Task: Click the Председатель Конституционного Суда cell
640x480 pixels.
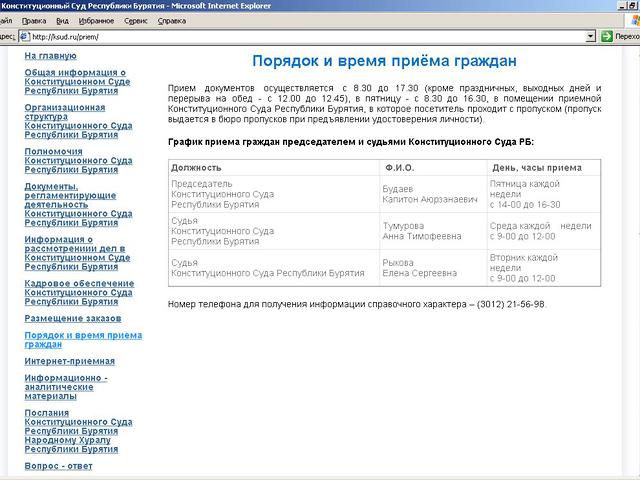Action: [273, 194]
